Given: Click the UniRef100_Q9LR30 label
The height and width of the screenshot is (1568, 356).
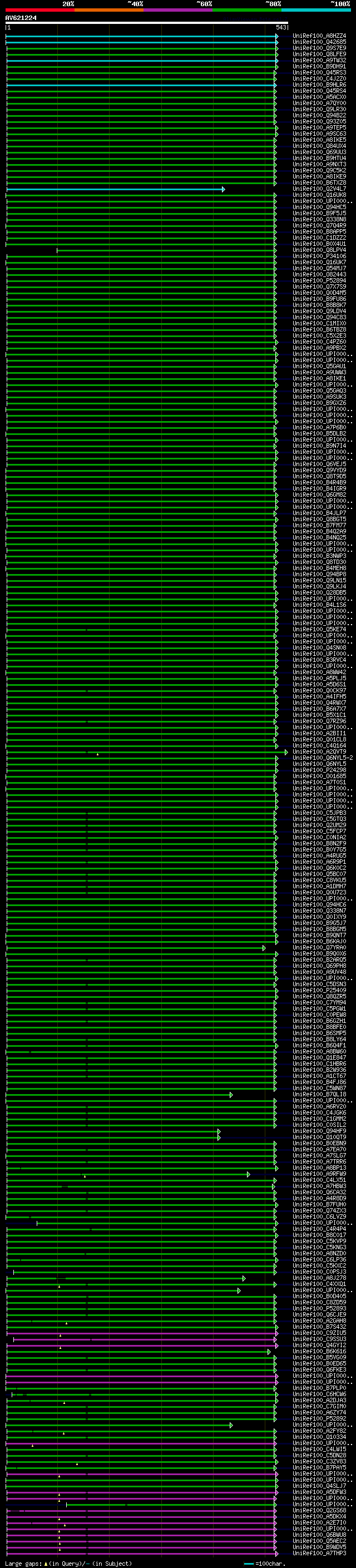Looking at the screenshot, I should coord(319,110).
